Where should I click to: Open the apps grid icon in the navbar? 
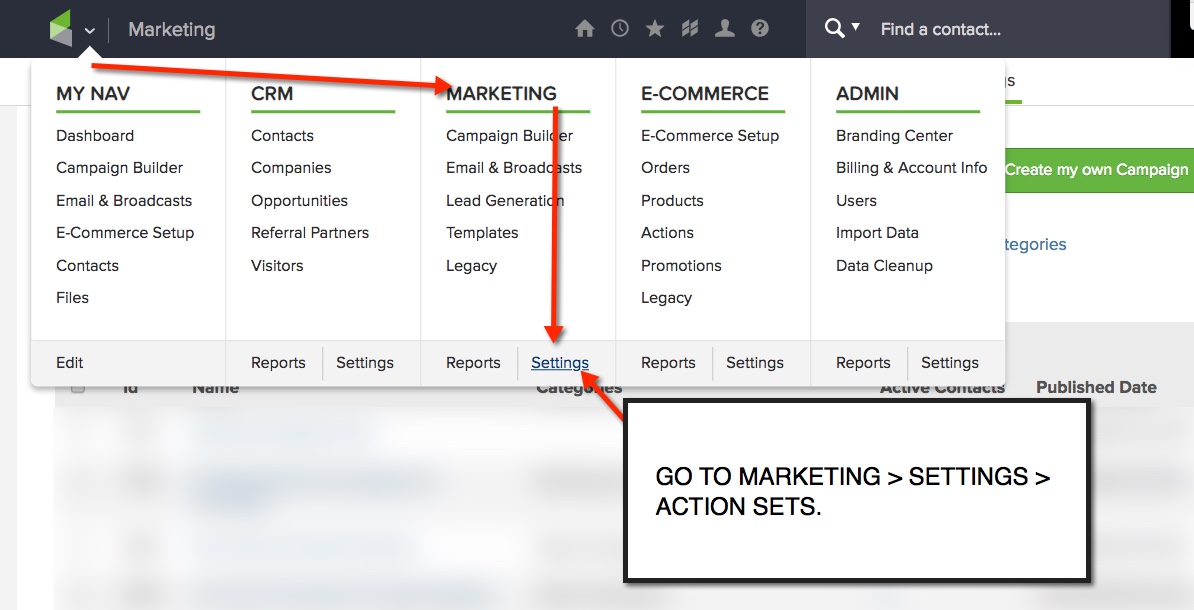690,28
